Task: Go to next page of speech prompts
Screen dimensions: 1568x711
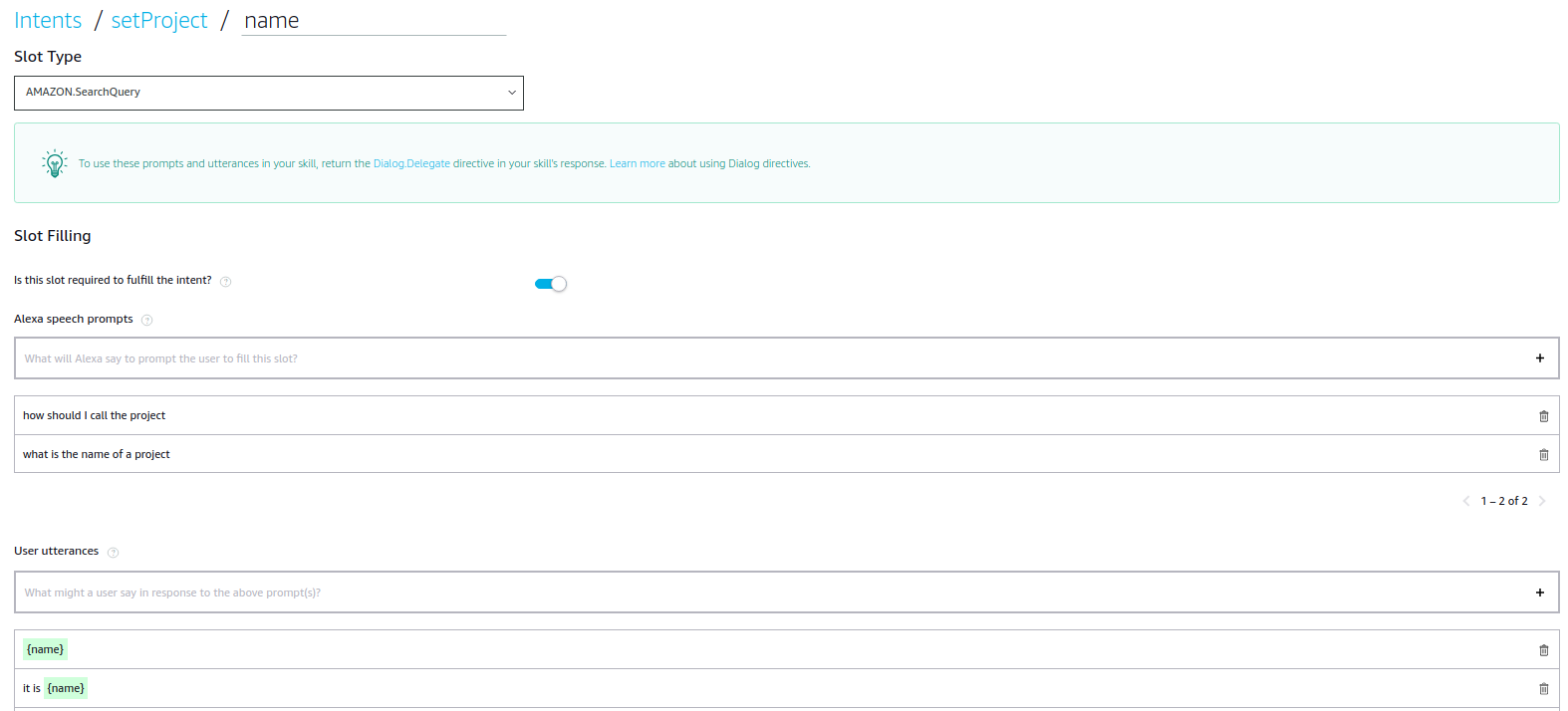Action: point(1542,501)
